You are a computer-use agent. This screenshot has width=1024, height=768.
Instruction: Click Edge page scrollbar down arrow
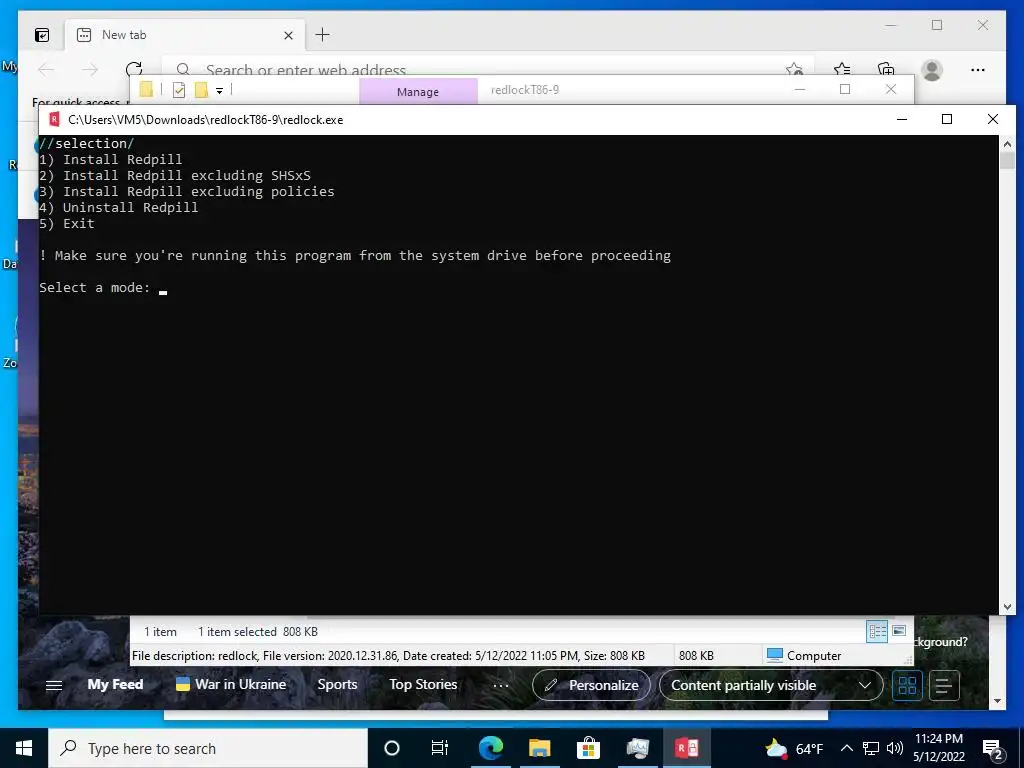[997, 701]
